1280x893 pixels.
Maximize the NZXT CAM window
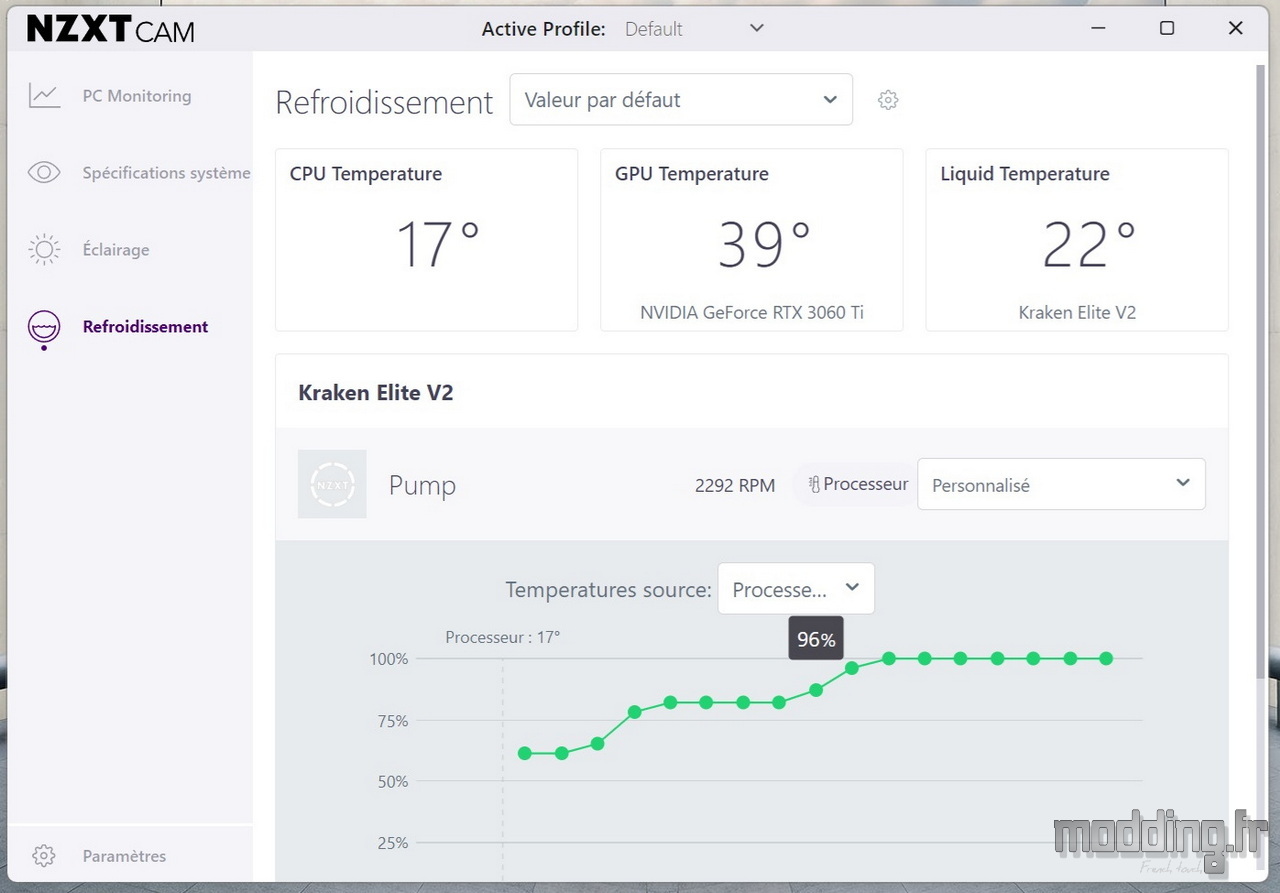pyautogui.click(x=1167, y=28)
